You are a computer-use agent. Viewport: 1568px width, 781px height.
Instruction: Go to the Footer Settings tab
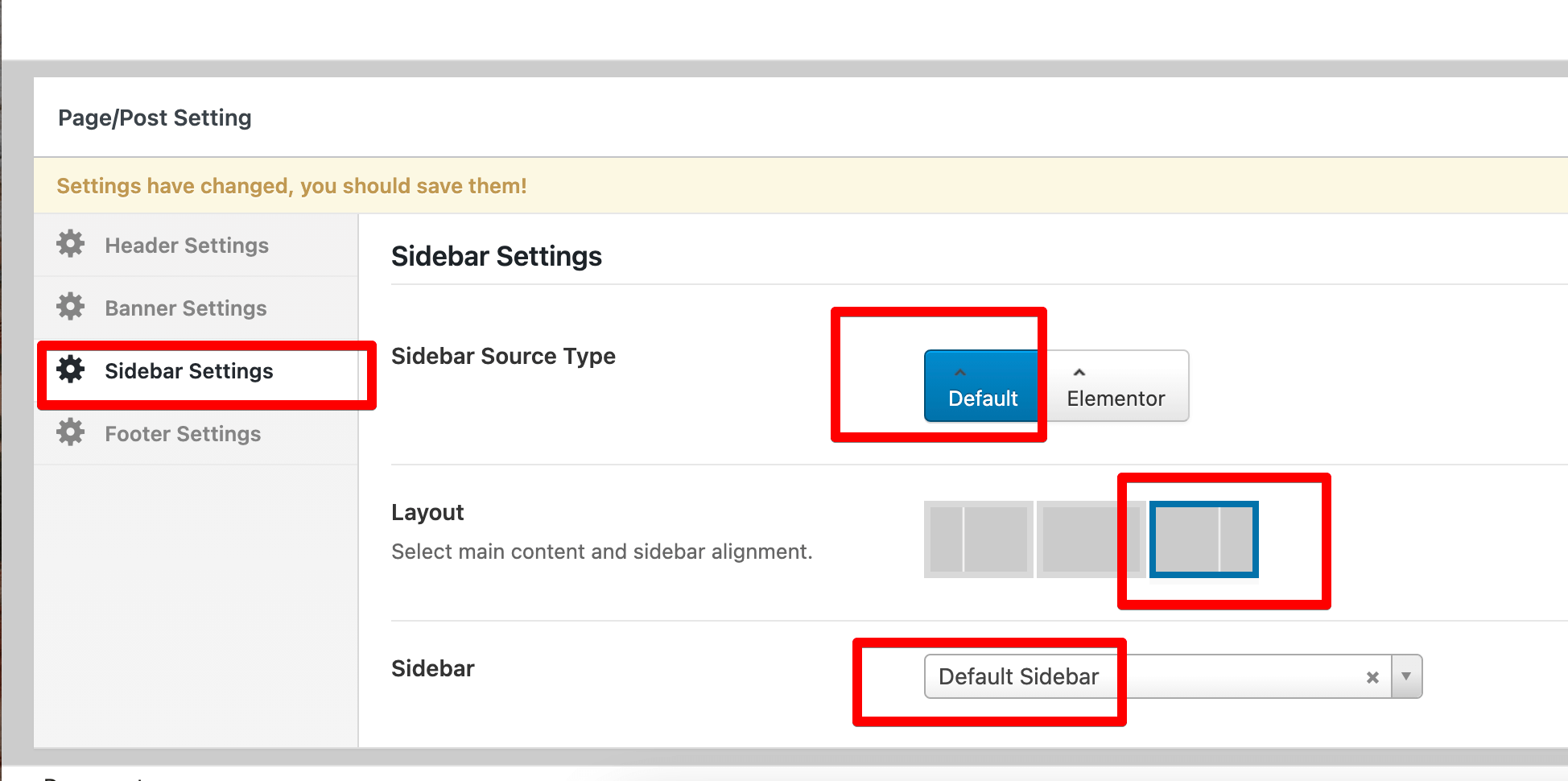click(183, 434)
